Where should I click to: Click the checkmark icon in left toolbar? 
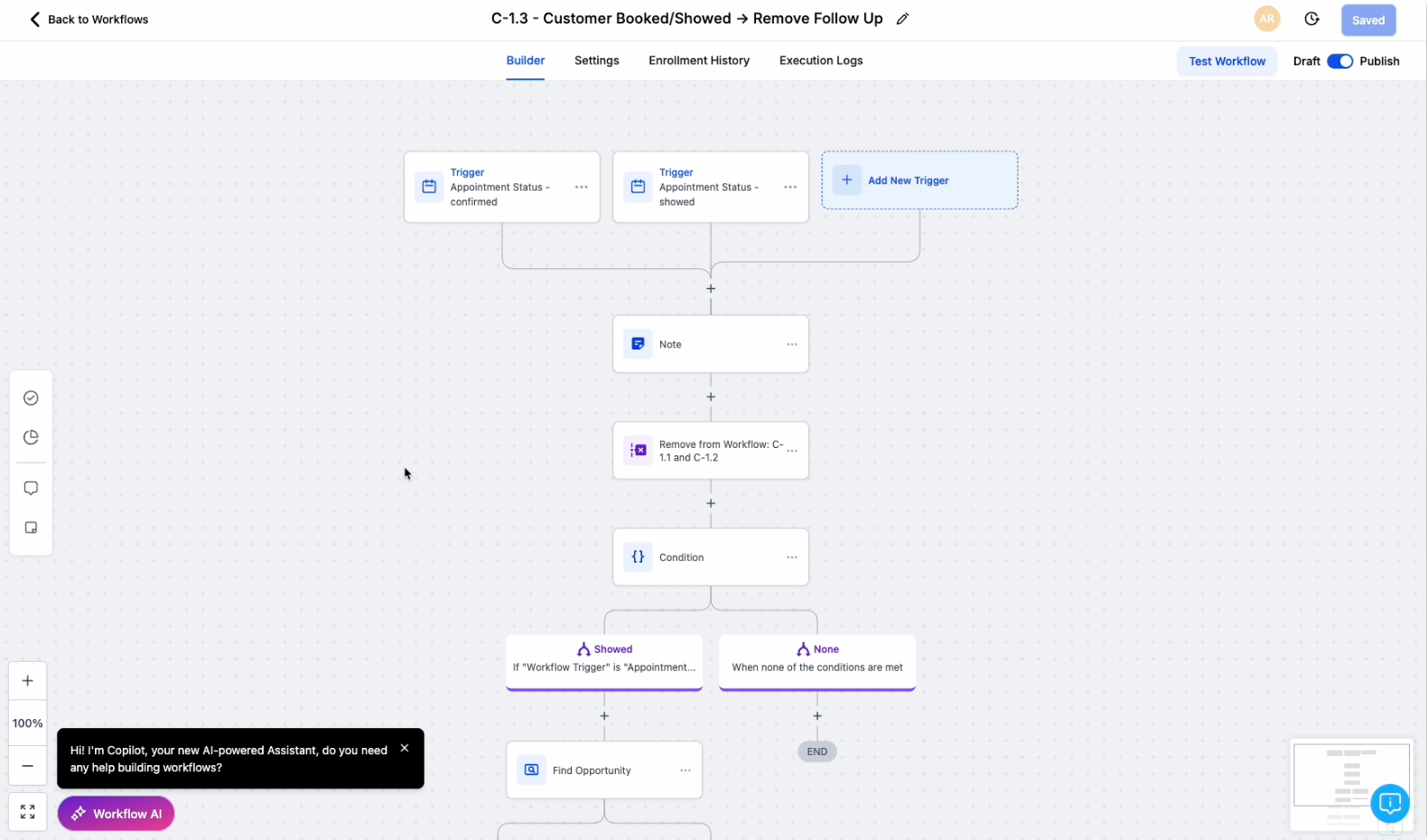pyautogui.click(x=31, y=398)
